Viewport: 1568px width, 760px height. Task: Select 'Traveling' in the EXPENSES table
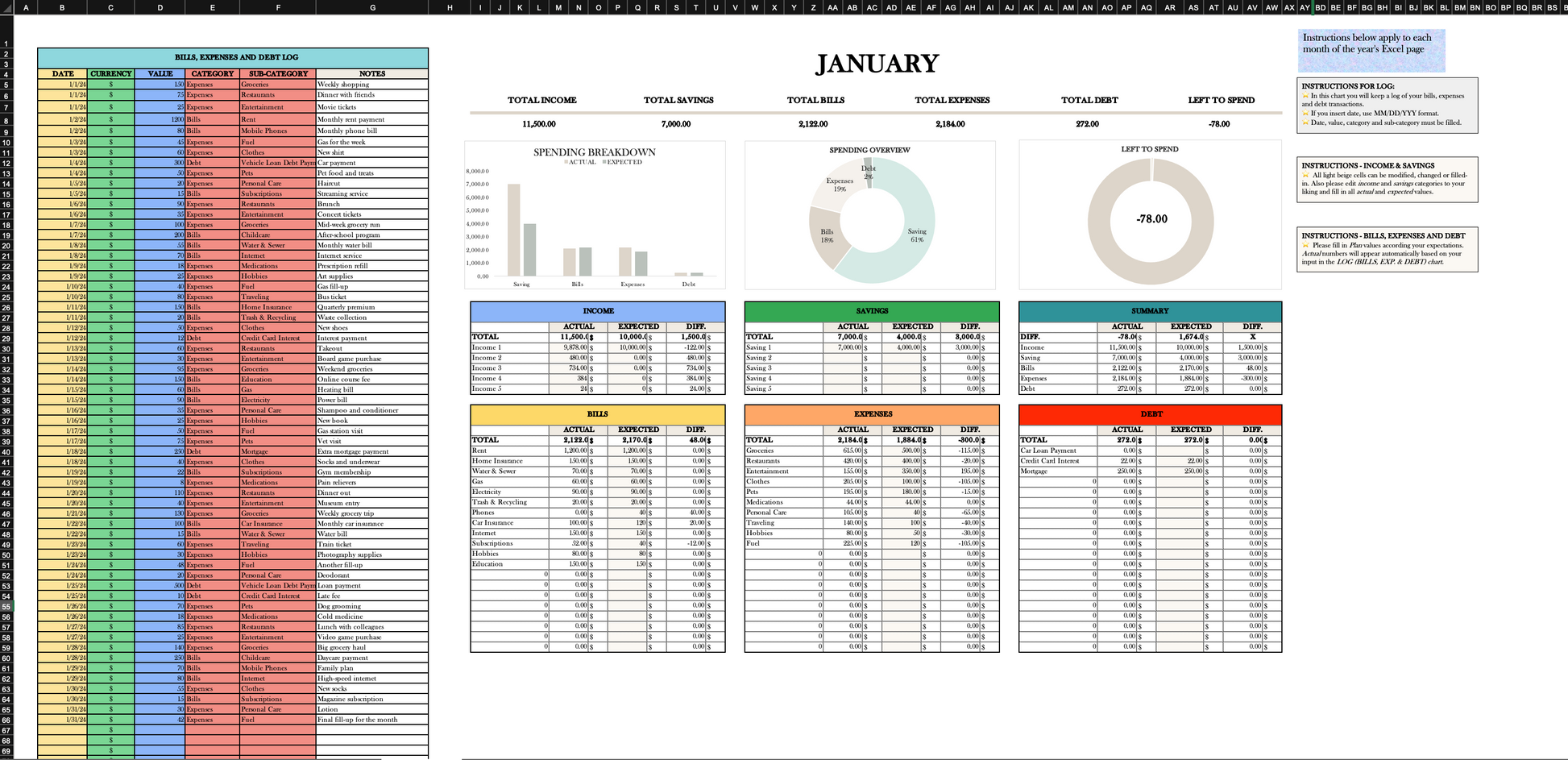(783, 523)
